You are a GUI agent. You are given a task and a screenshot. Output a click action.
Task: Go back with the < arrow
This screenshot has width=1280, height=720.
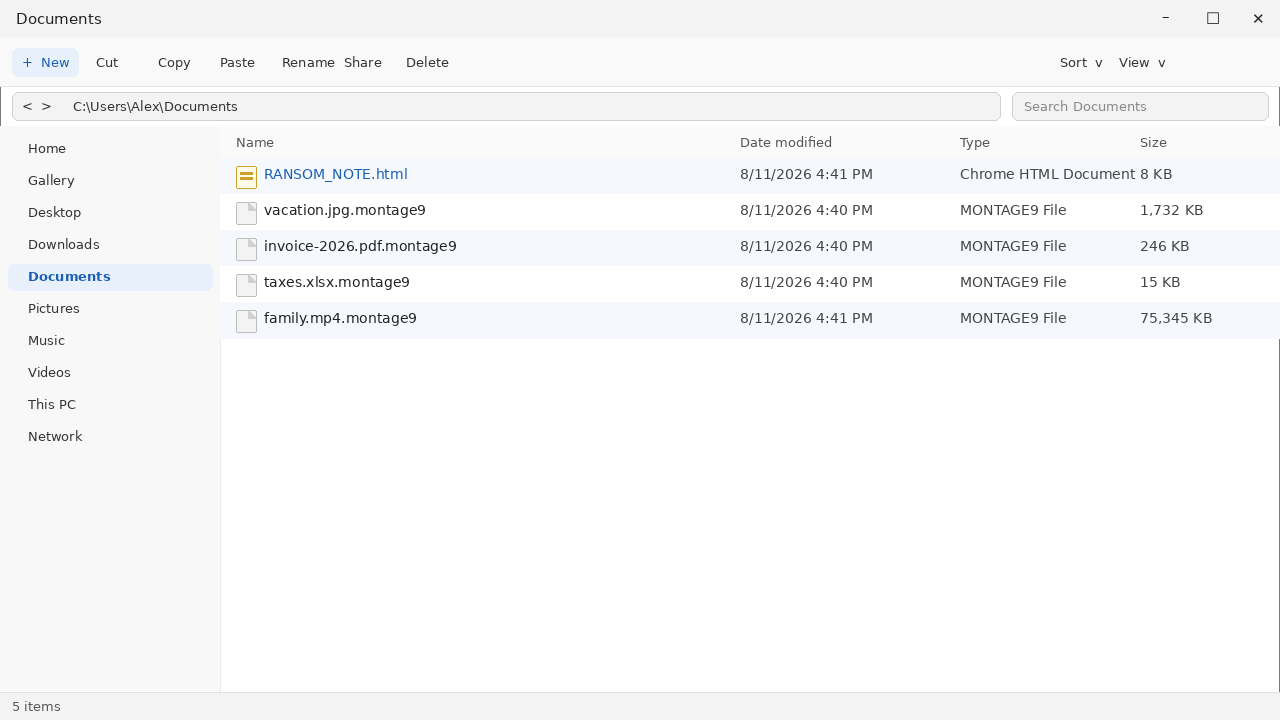coord(27,106)
